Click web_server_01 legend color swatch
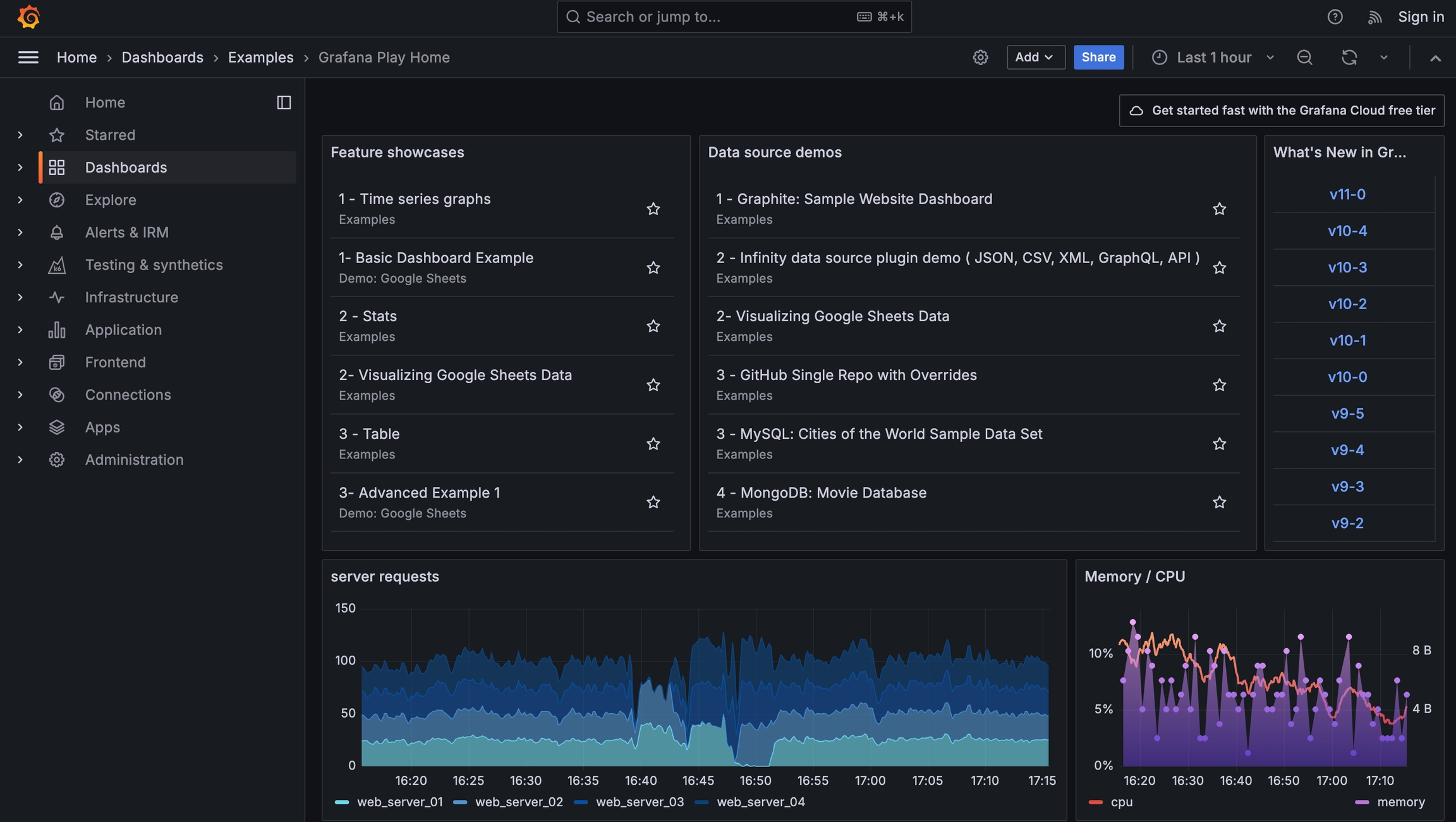The height and width of the screenshot is (822, 1456). click(341, 802)
